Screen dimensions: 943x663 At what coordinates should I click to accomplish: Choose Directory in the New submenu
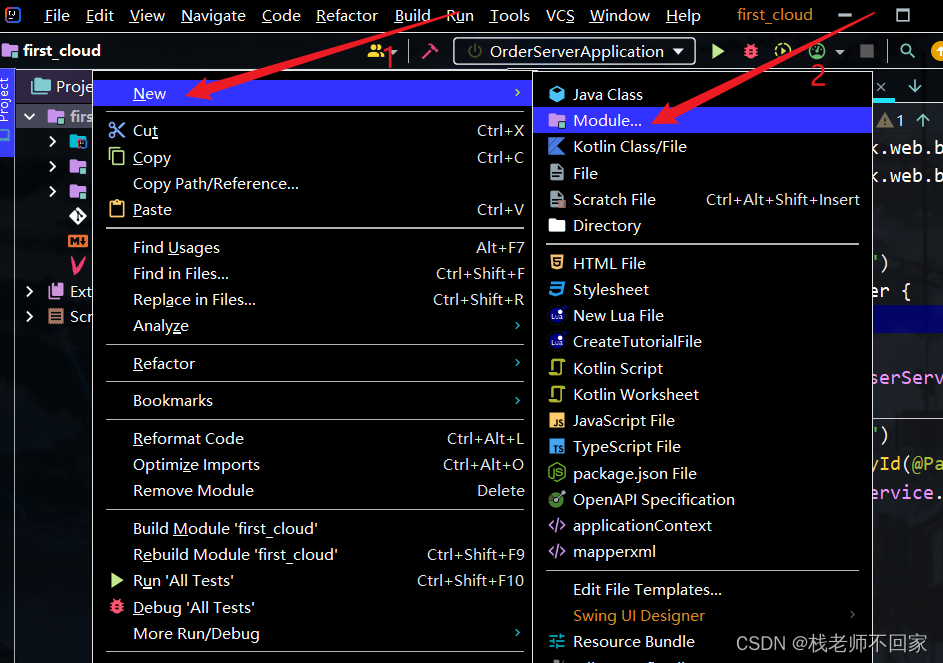702,226
